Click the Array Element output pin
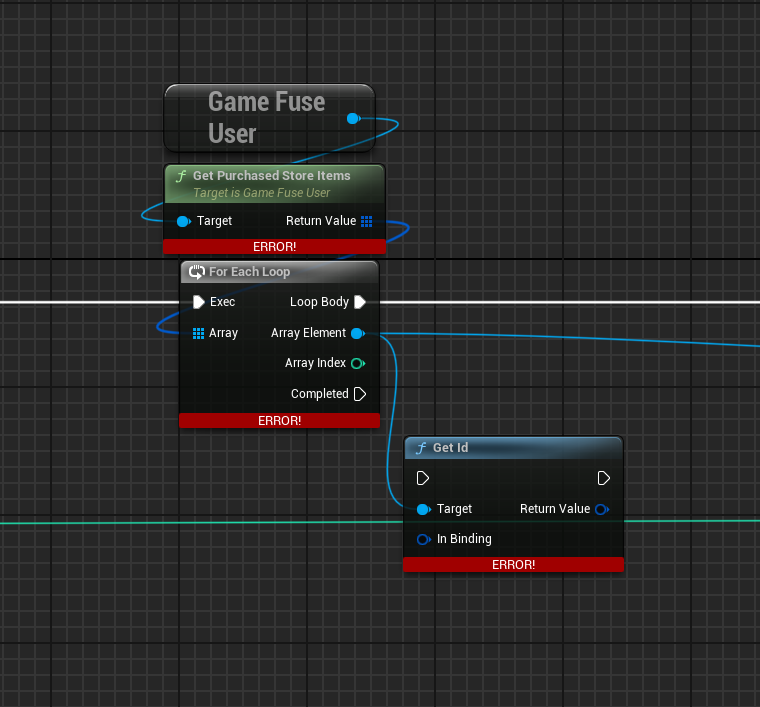760x707 pixels. click(x=358, y=333)
